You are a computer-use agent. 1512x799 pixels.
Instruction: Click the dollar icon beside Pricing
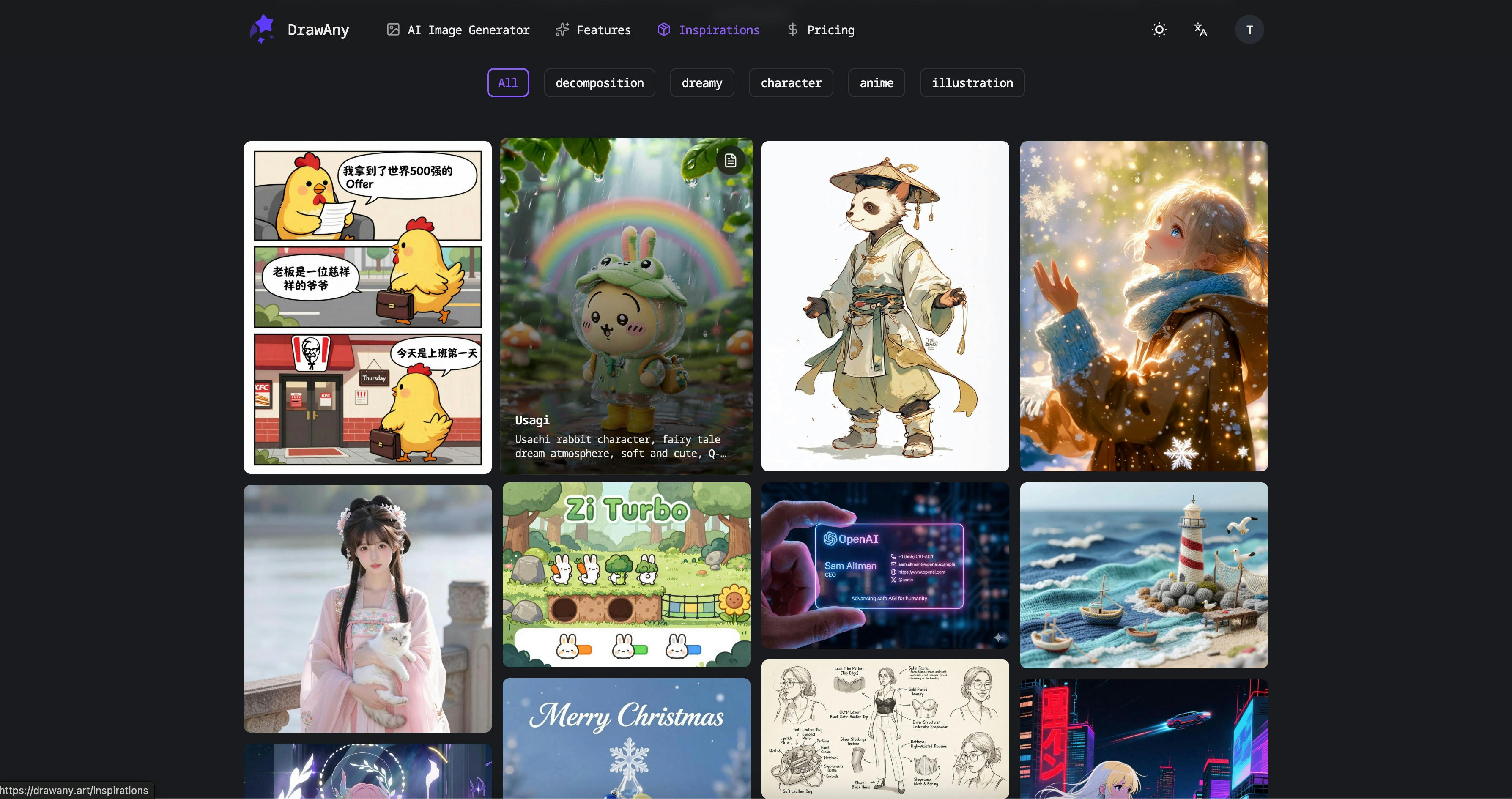click(x=792, y=29)
